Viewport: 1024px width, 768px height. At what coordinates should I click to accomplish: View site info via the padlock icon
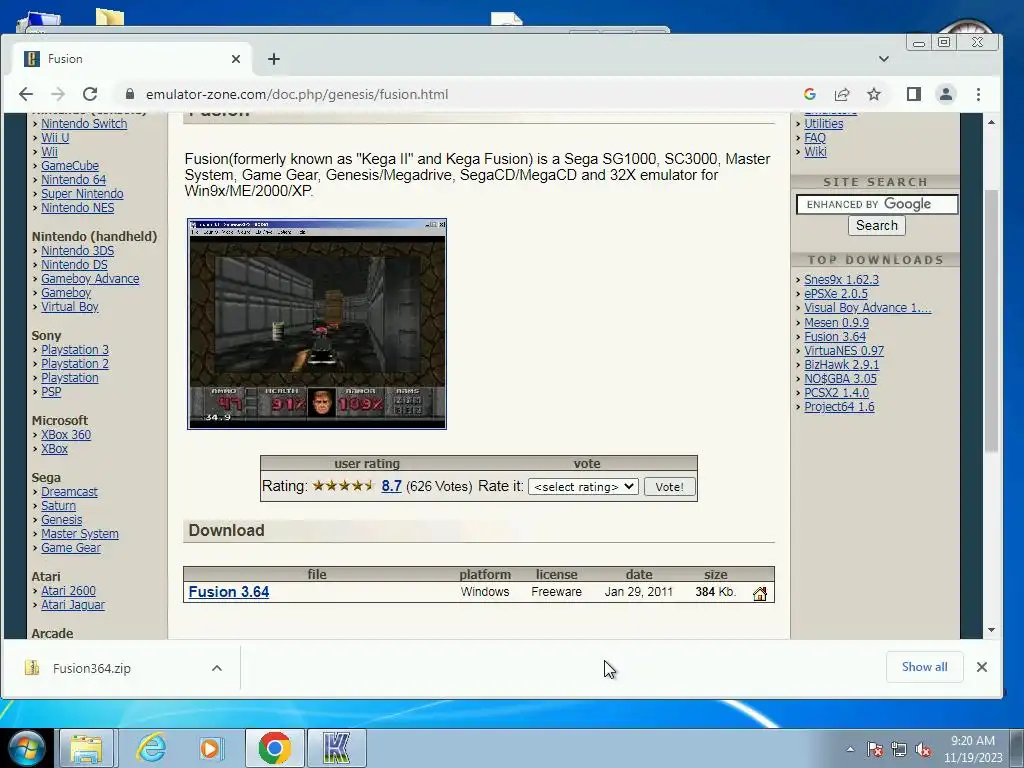[130, 94]
